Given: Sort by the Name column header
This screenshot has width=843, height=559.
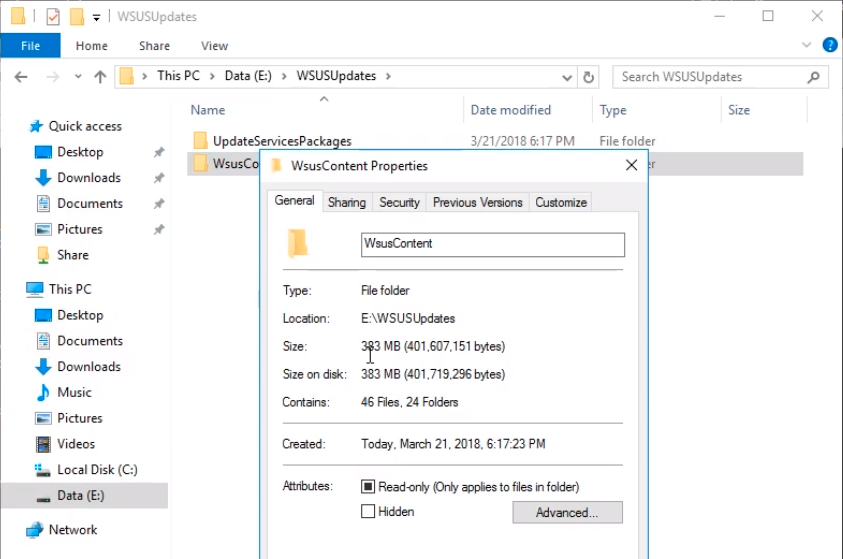Looking at the screenshot, I should [x=208, y=110].
